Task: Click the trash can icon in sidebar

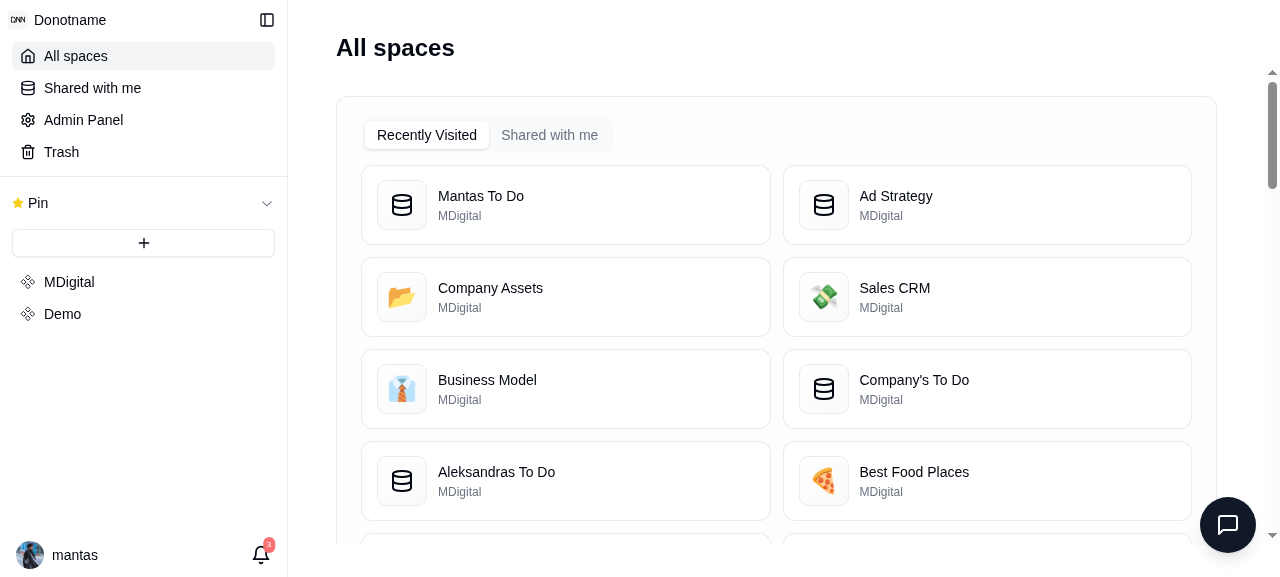Action: (28, 152)
